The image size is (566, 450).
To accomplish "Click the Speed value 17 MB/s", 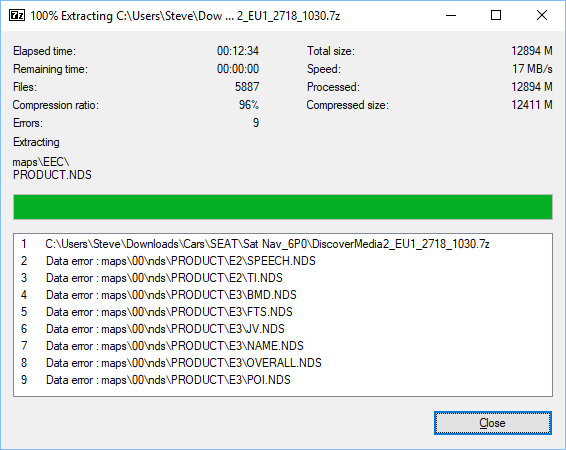I will point(532,69).
